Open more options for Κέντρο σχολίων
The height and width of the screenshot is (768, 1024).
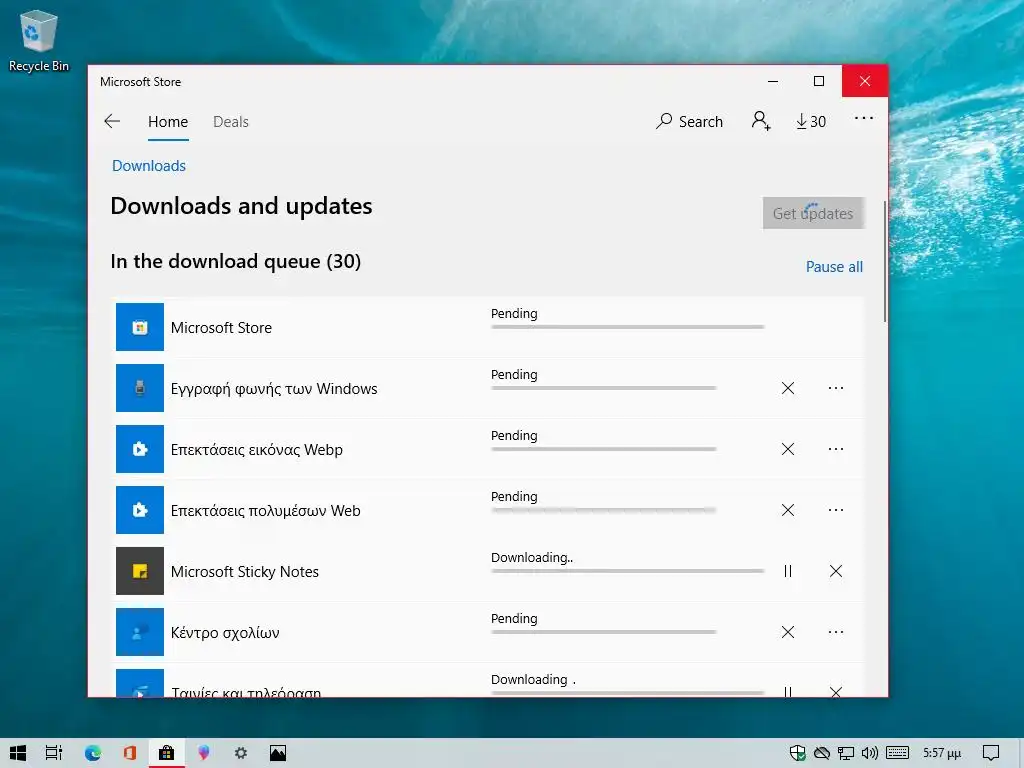[x=836, y=632]
